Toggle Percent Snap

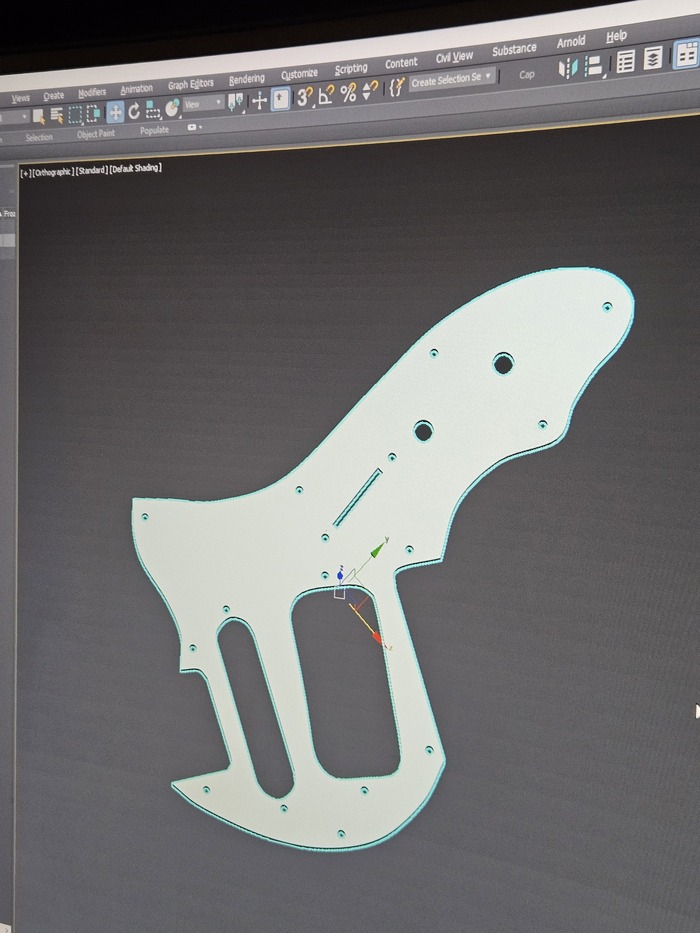pyautogui.click(x=348, y=94)
